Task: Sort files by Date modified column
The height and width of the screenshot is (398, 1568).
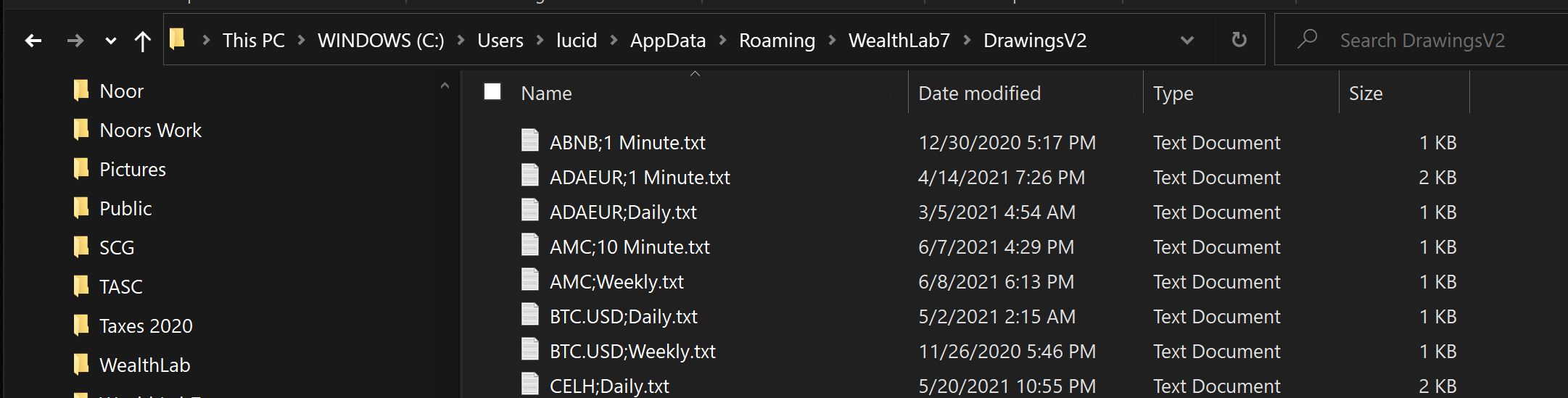Action: tap(979, 94)
